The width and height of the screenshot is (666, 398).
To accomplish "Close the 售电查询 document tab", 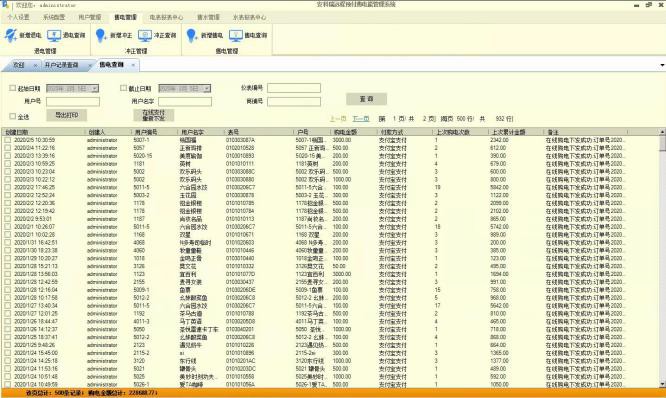I will [x=133, y=65].
